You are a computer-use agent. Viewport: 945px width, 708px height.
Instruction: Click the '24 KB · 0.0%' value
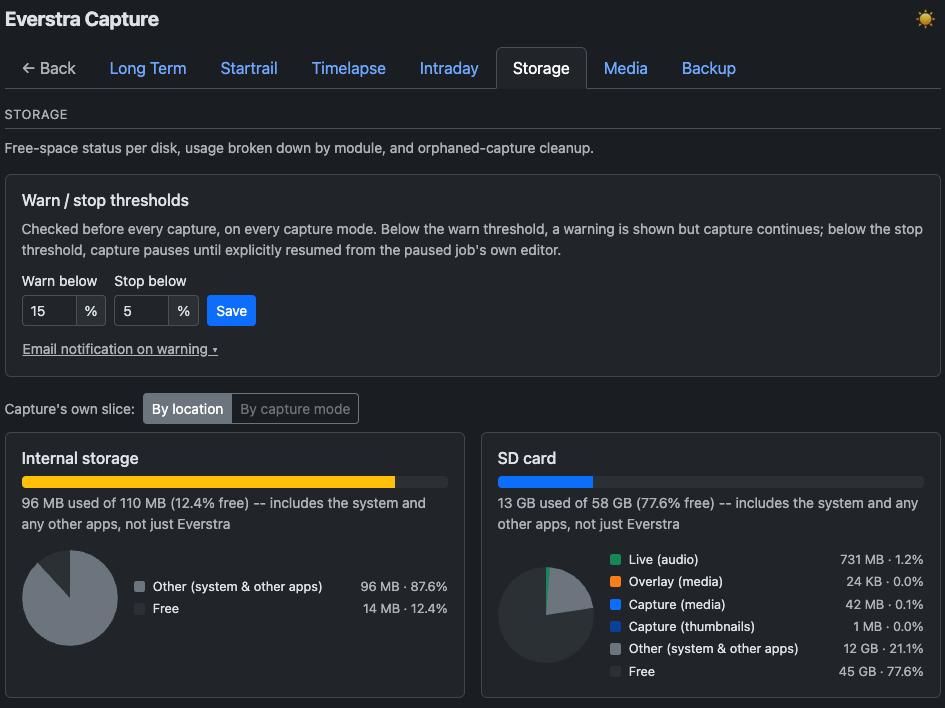884,582
